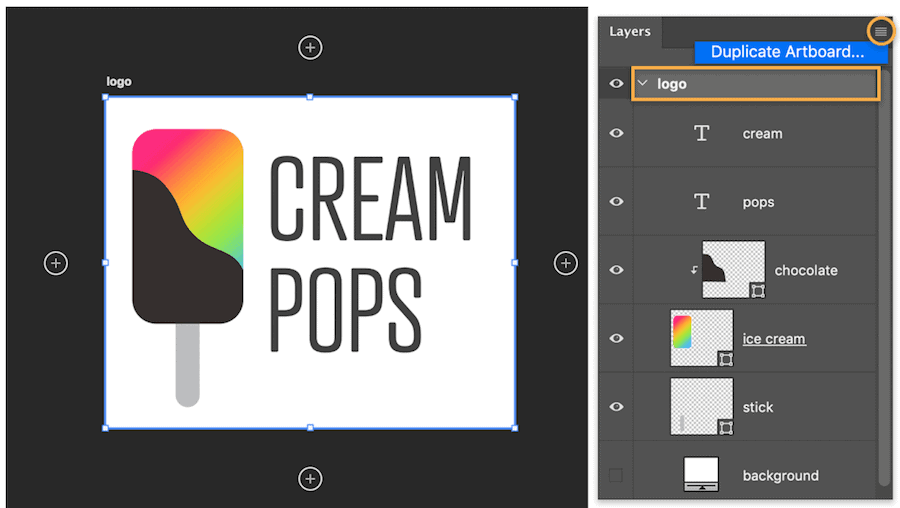Select the pops text layer T icon
The width and height of the screenshot is (900, 508).
(x=702, y=202)
